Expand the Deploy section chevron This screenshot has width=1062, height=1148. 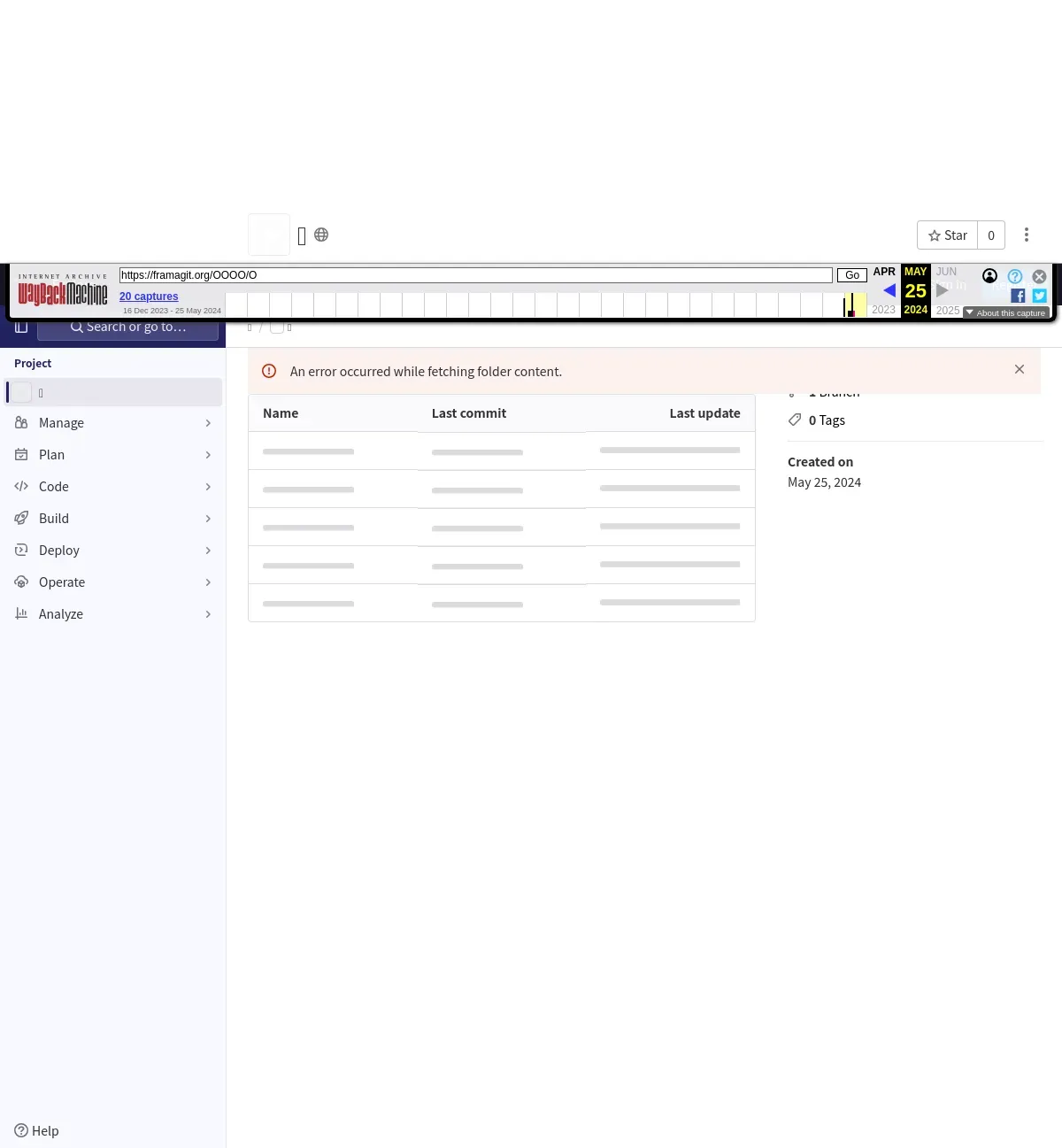click(208, 551)
